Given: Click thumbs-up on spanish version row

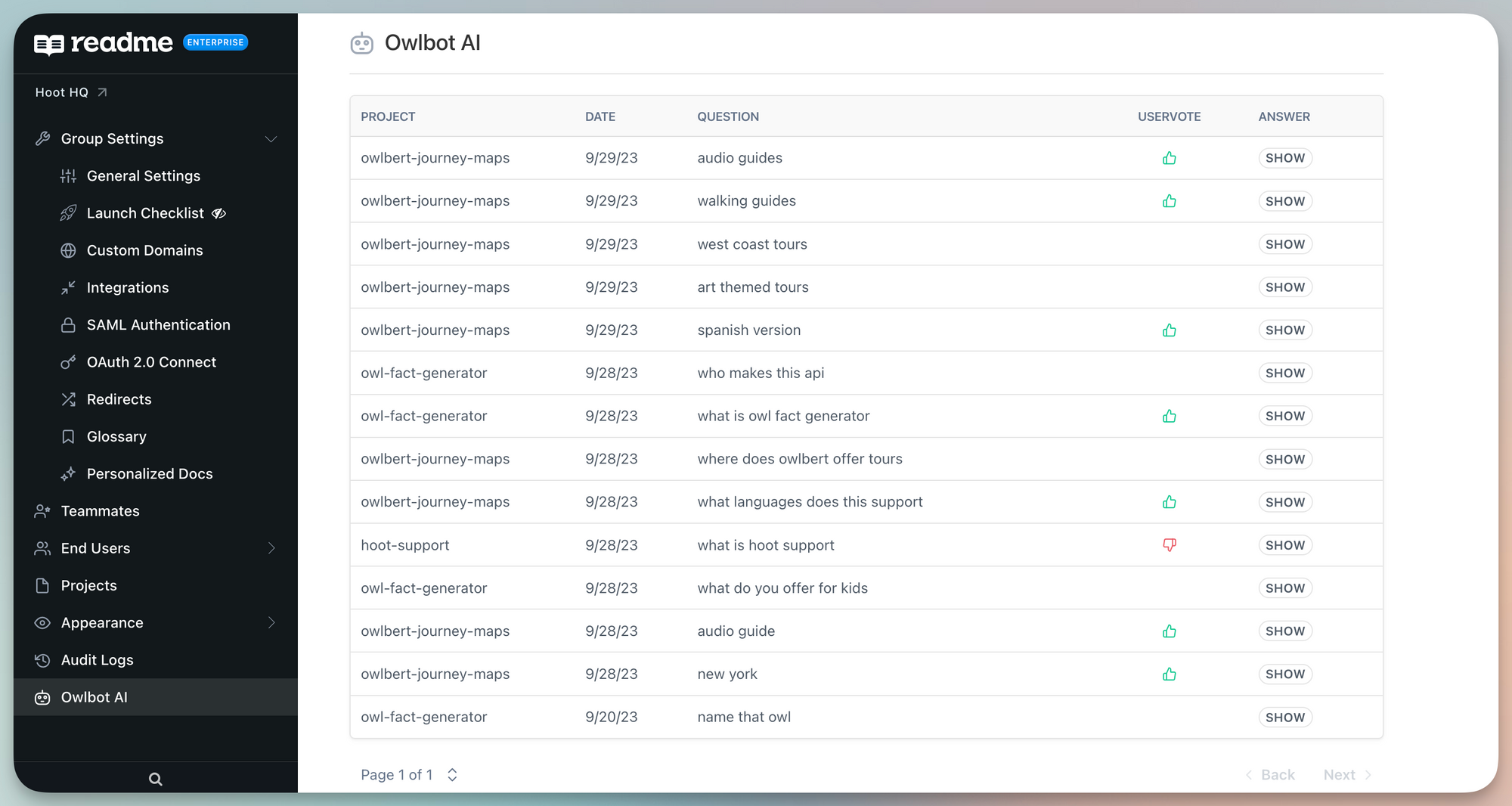Looking at the screenshot, I should tap(1170, 330).
